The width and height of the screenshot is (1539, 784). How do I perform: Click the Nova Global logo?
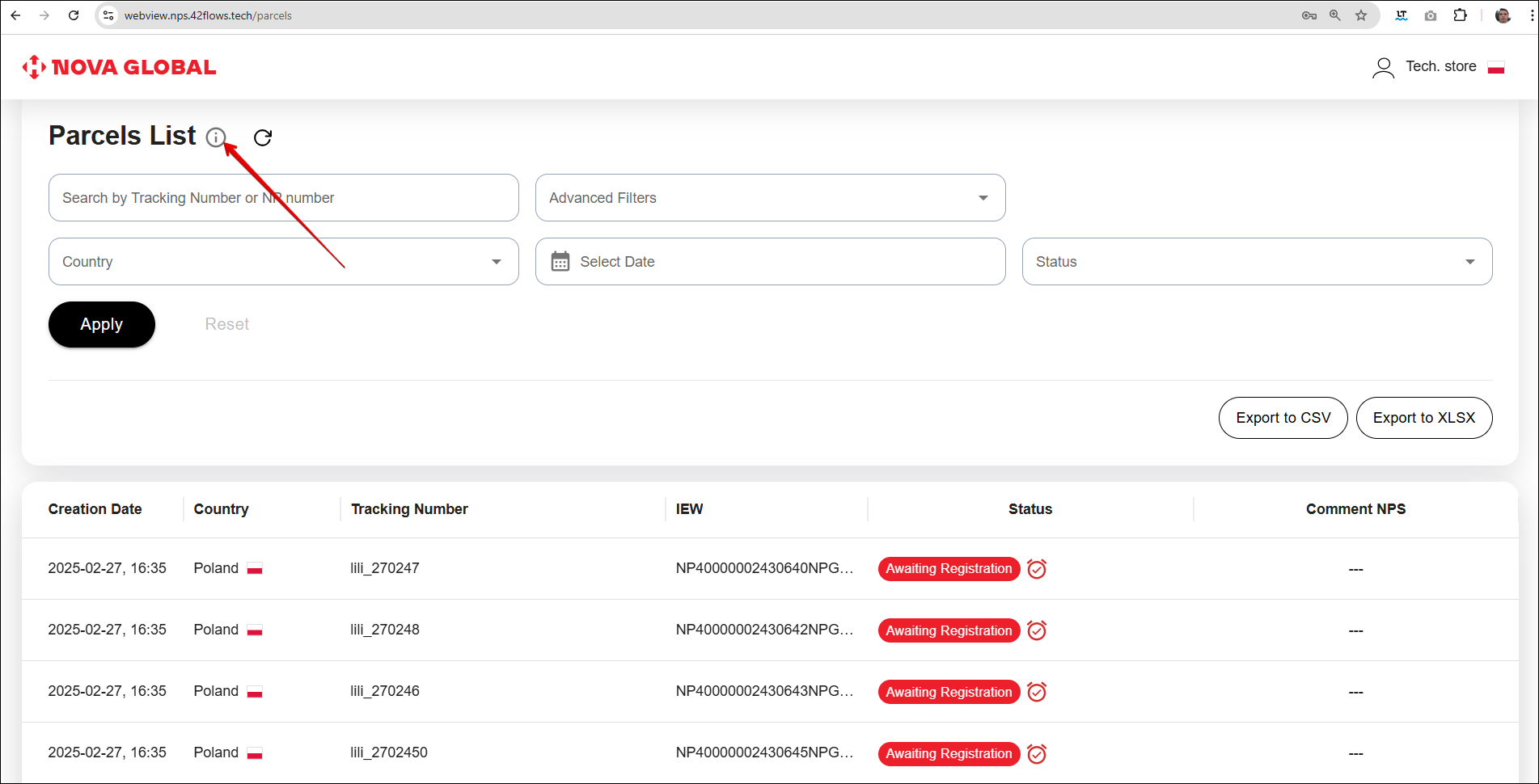point(120,67)
